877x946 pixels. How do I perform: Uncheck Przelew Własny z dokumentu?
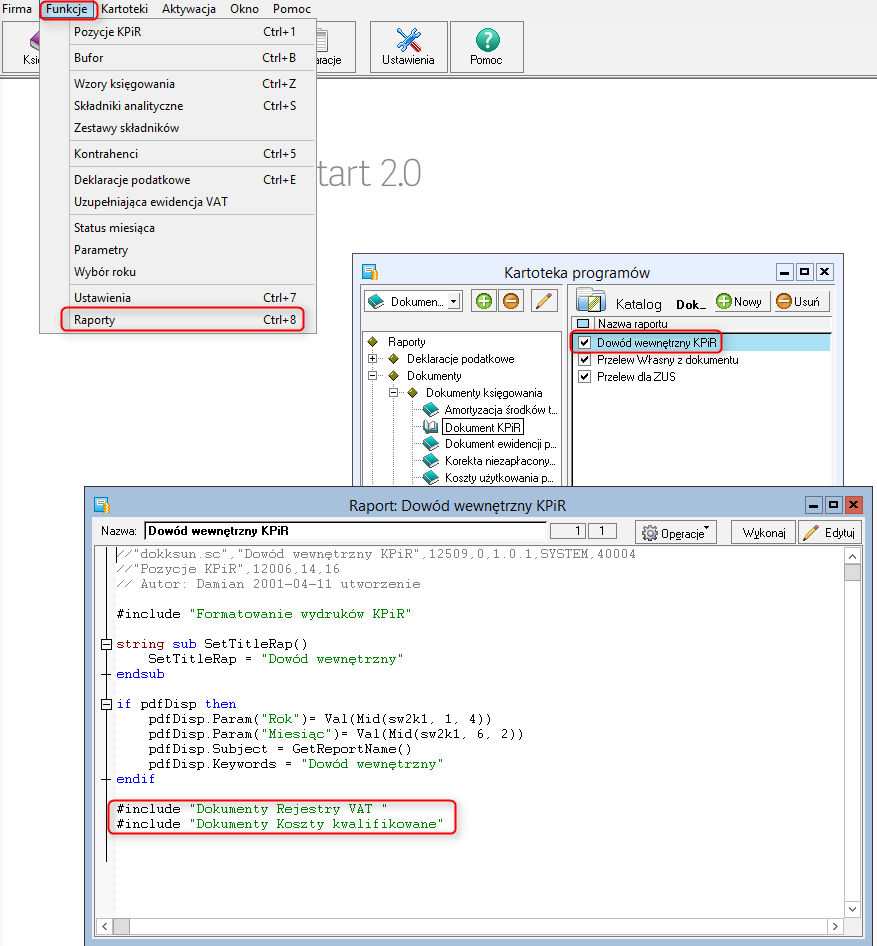[x=585, y=360]
